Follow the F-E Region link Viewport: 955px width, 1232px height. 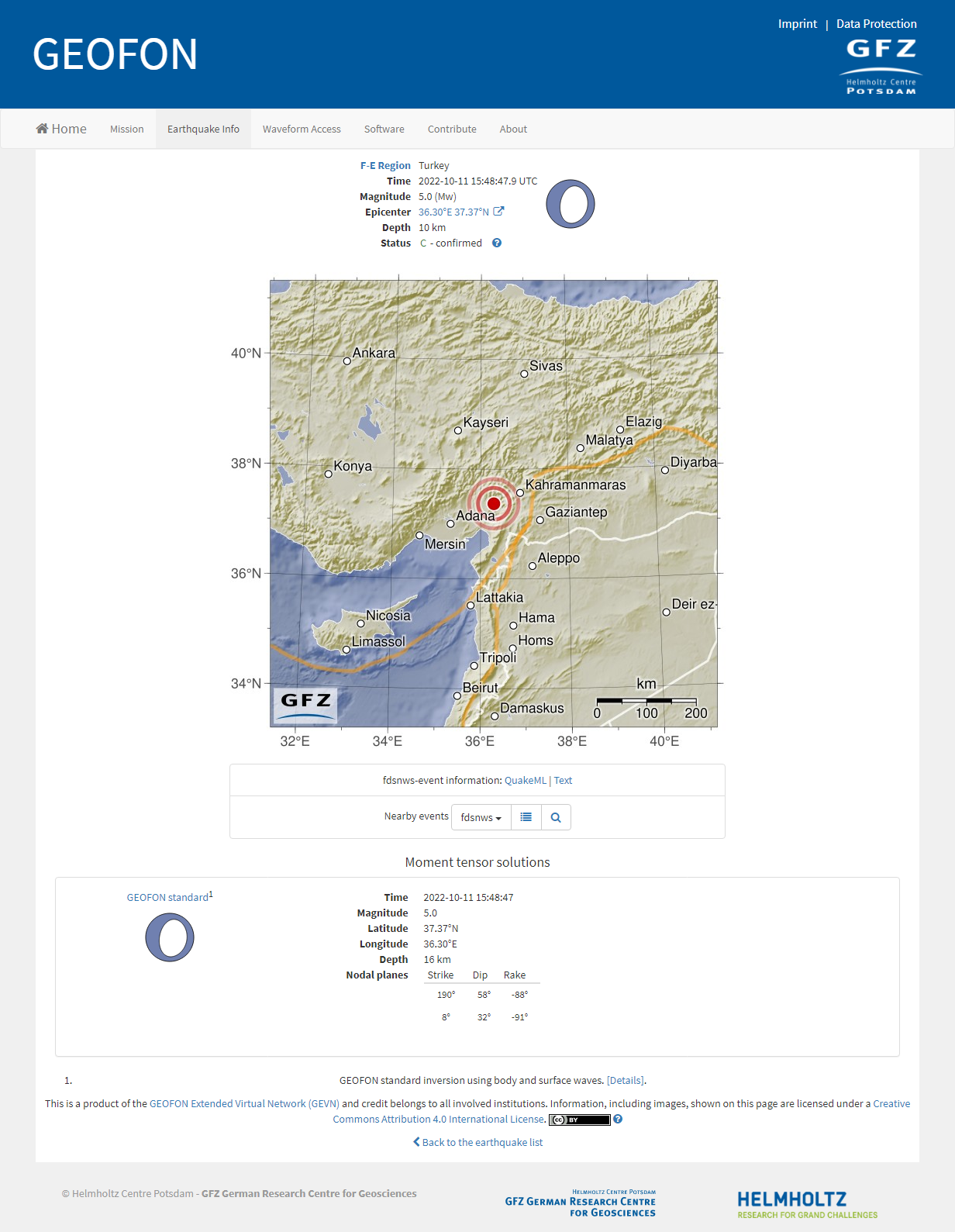coord(385,165)
